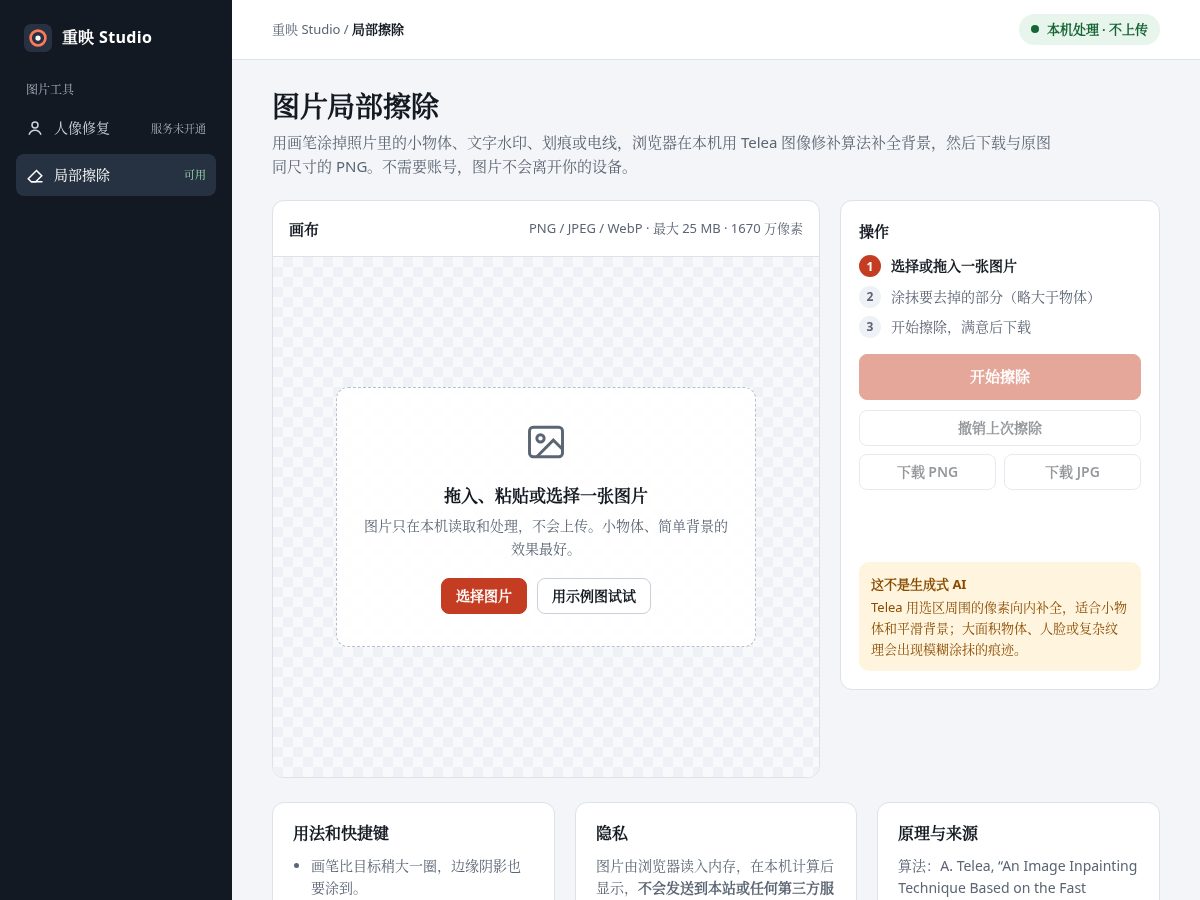Click the 重映 Studio sidebar brand name

click(107, 38)
